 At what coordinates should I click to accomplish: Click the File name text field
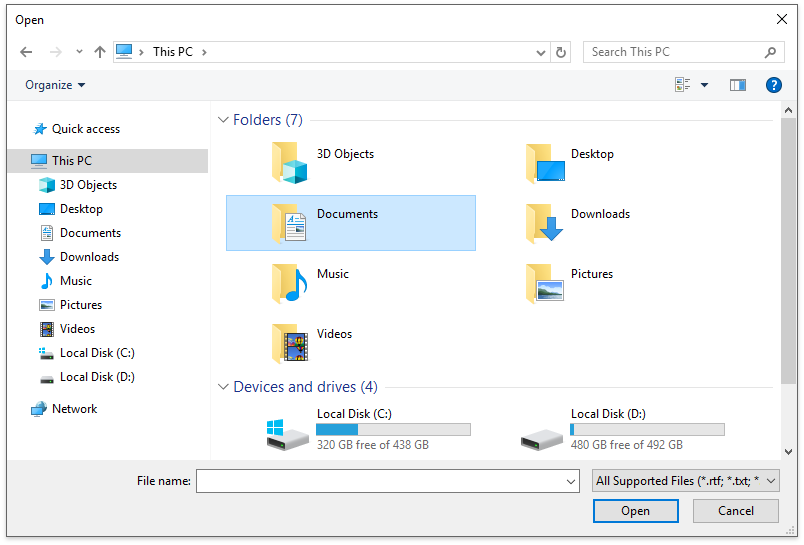point(380,481)
